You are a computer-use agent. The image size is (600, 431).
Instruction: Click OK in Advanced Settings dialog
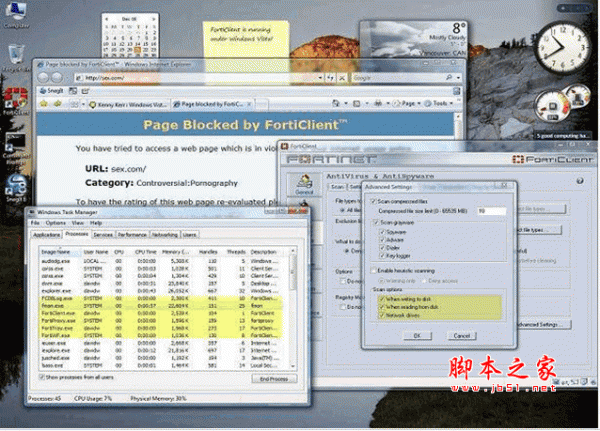[417, 336]
